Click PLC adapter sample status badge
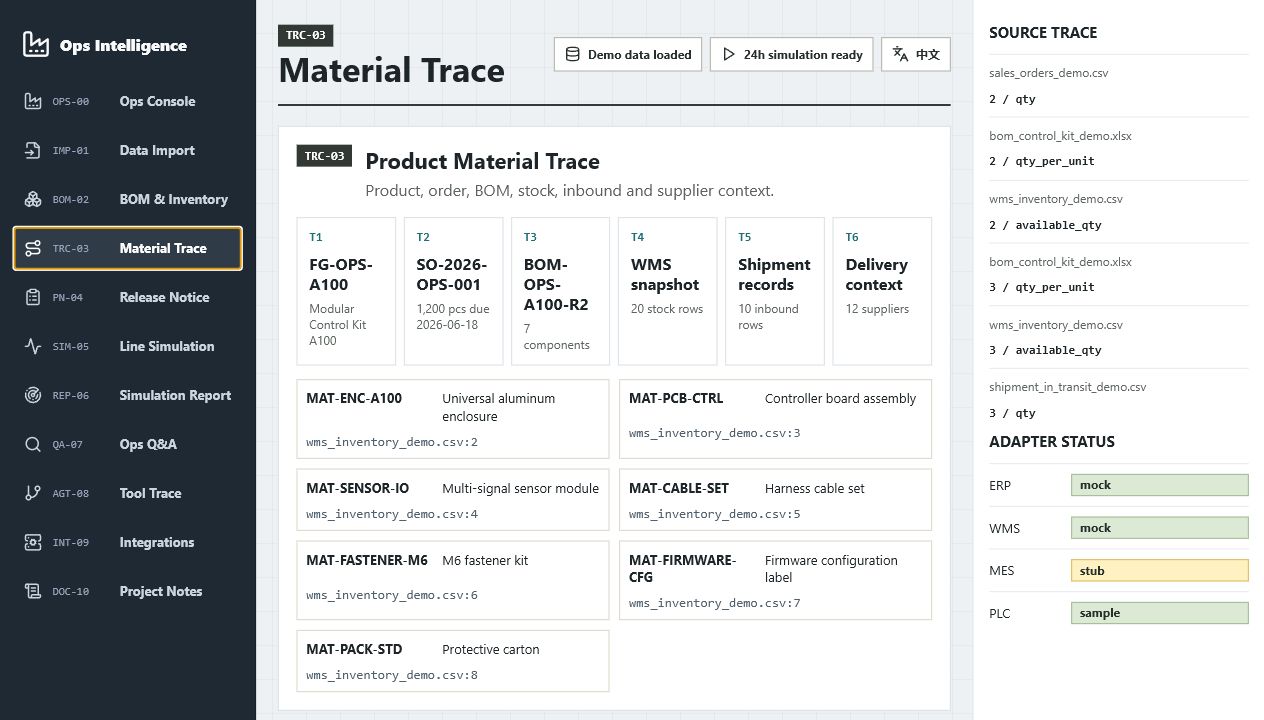The image size is (1264, 720). 1159,613
